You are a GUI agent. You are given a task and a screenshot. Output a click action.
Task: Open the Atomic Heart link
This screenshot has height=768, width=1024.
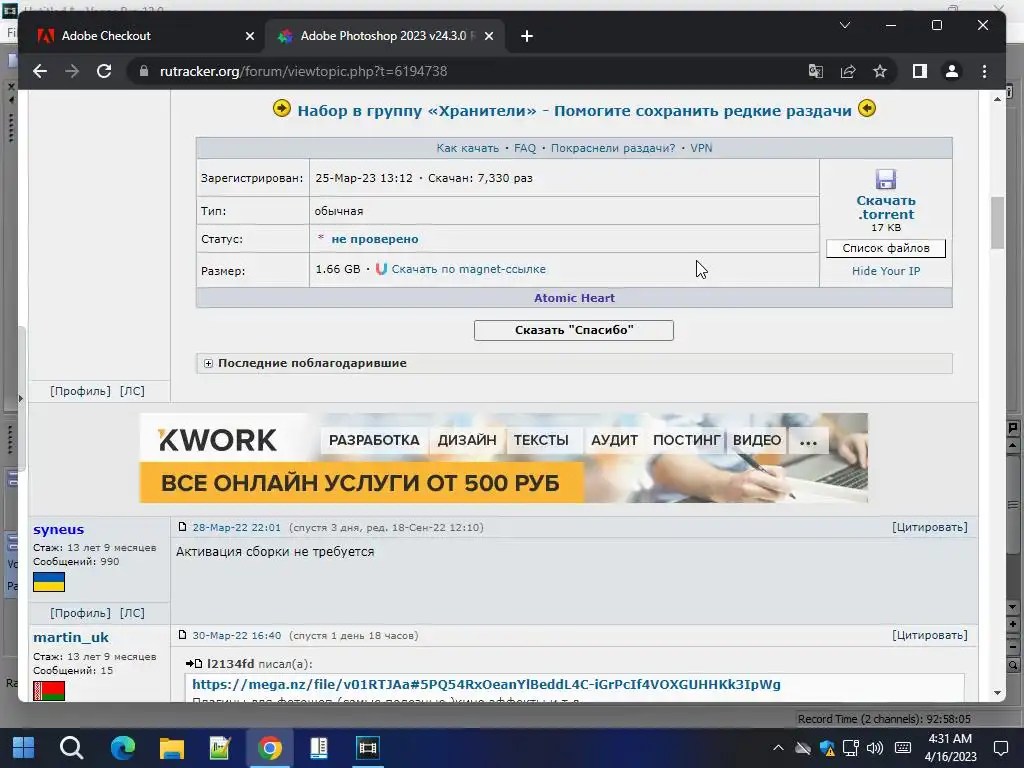(574, 298)
